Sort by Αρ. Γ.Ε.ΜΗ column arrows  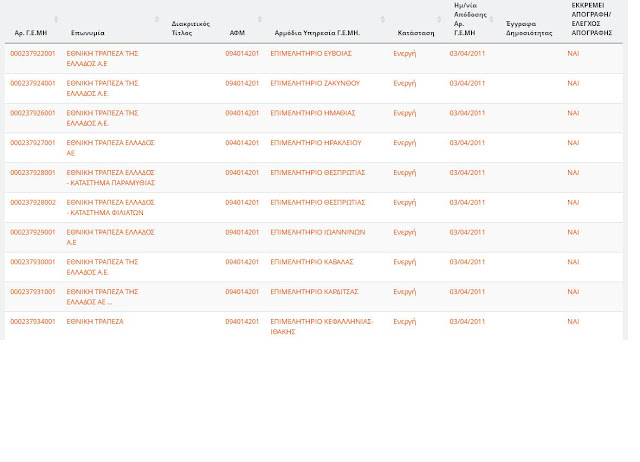[56, 19]
